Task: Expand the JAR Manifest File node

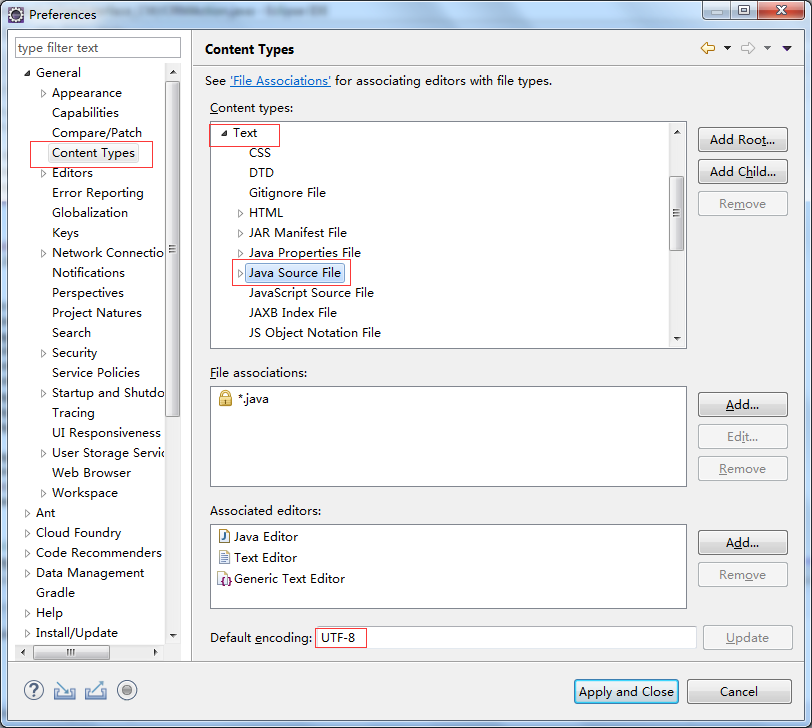Action: point(240,233)
